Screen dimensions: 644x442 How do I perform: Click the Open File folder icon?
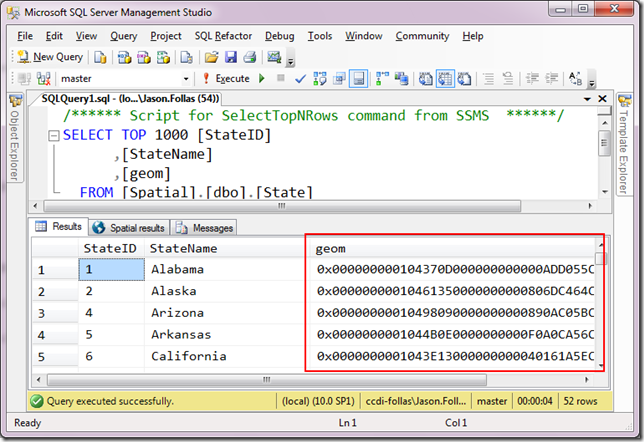pyautogui.click(x=211, y=57)
